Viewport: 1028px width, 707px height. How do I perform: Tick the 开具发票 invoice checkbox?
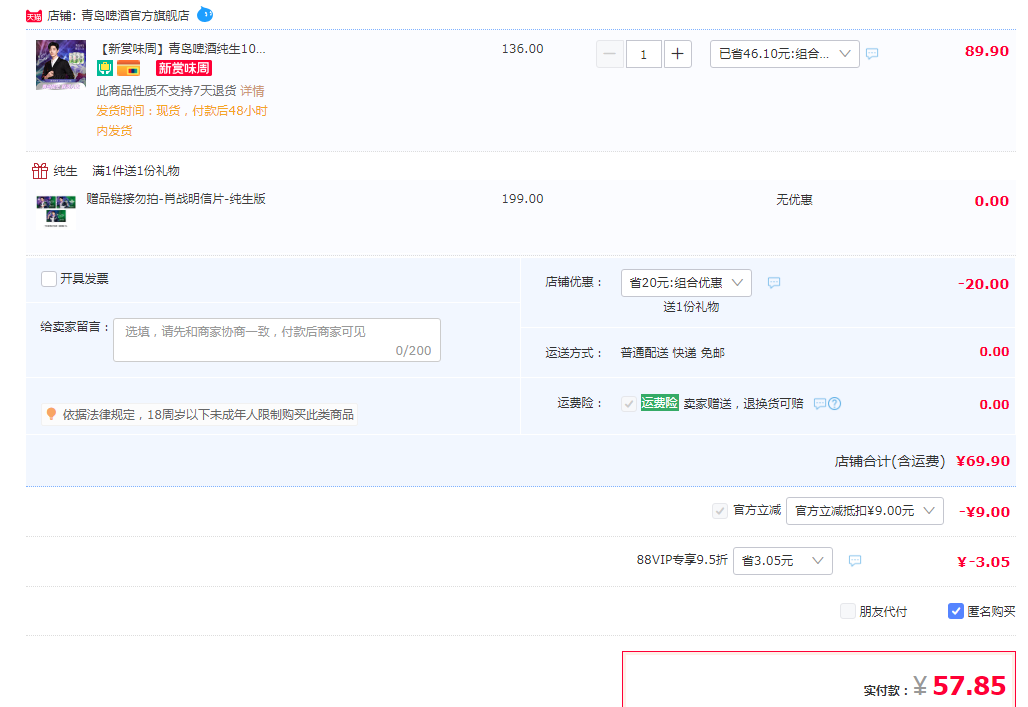point(49,279)
